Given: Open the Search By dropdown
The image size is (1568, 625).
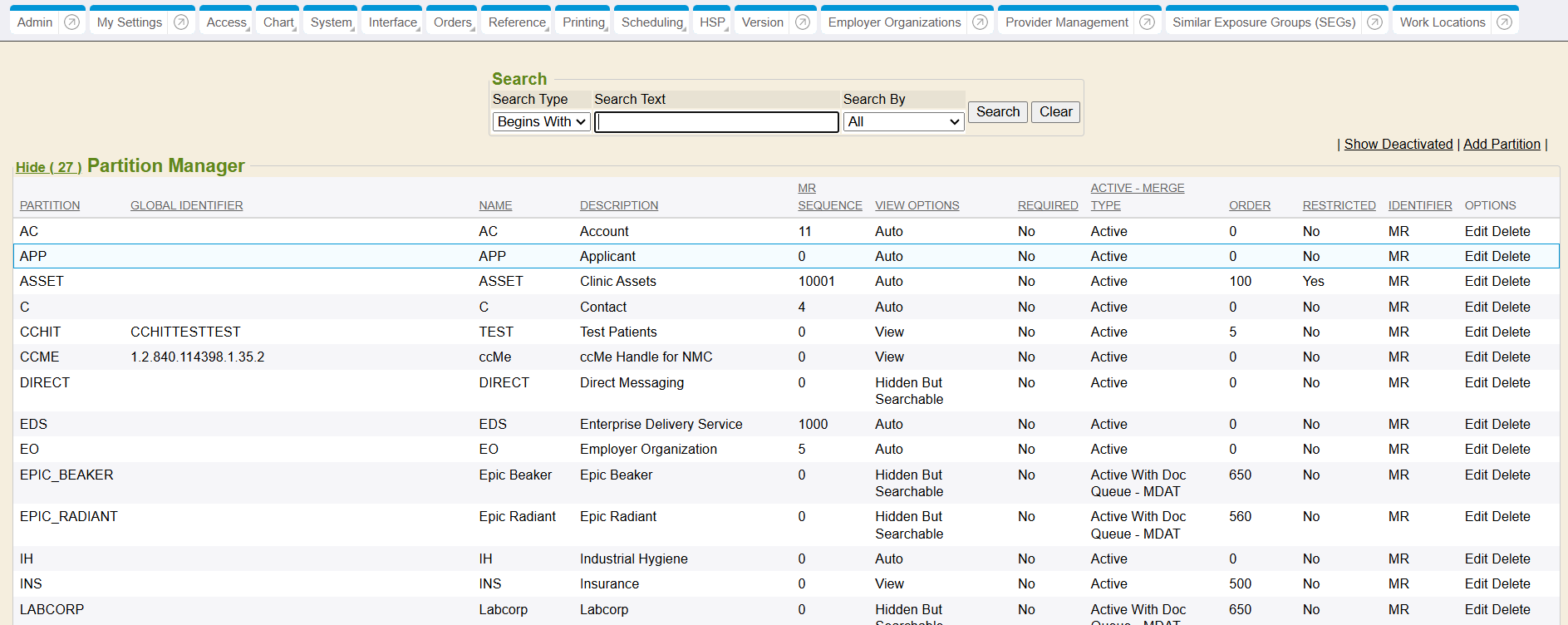Looking at the screenshot, I should click(903, 122).
